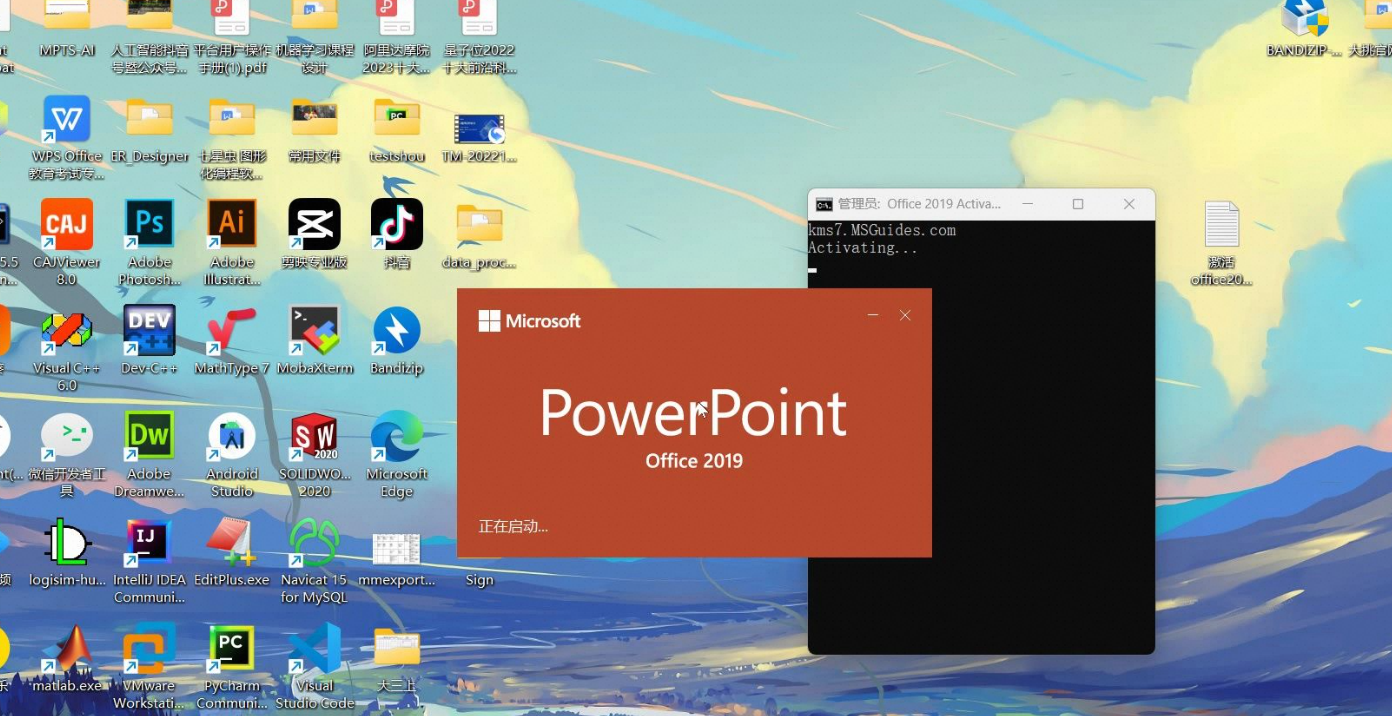Open the TikTok 抖音 desktop icon

pyautogui.click(x=397, y=224)
